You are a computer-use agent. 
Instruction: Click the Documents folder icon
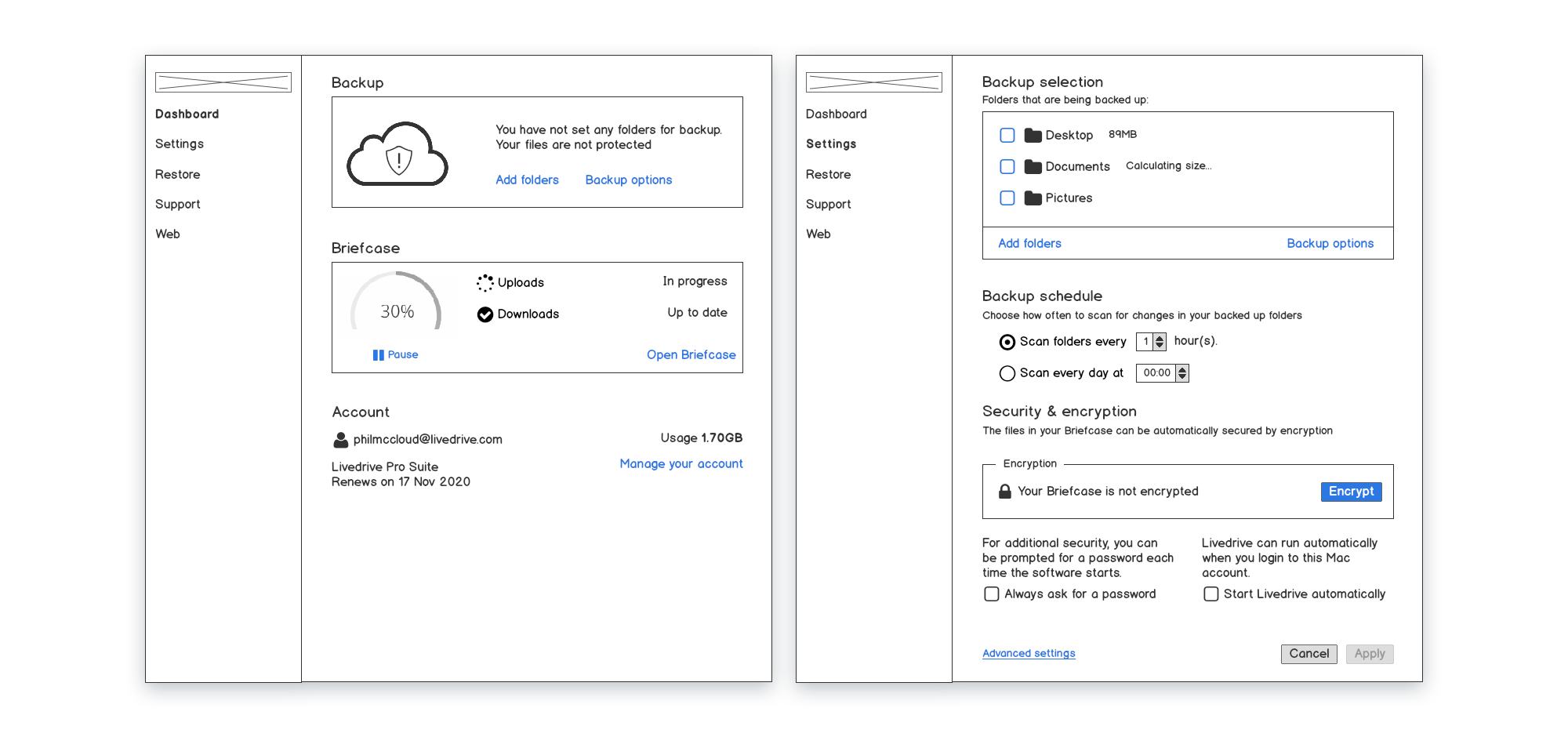pos(1033,167)
